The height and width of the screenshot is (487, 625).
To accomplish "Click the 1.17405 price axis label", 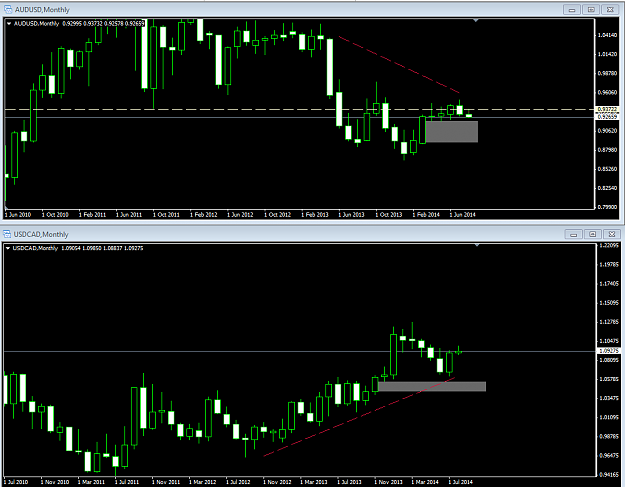I will pyautogui.click(x=609, y=284).
